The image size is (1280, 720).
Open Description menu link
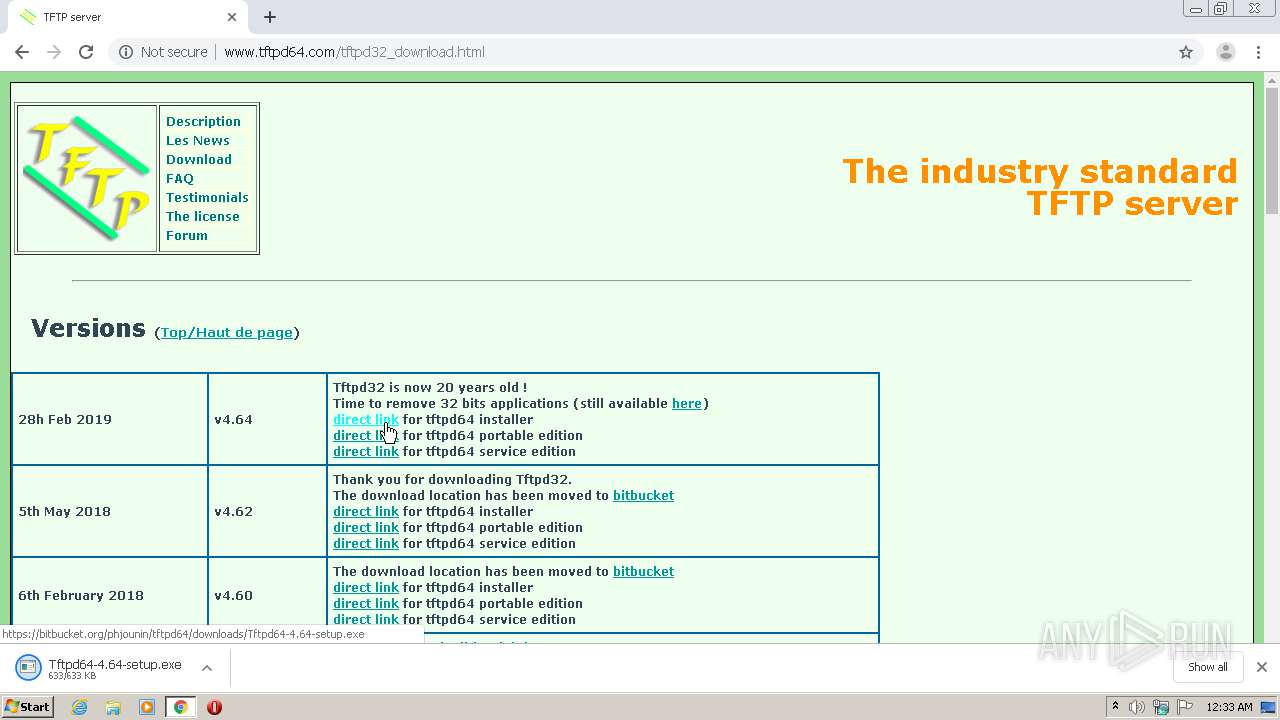click(x=203, y=121)
